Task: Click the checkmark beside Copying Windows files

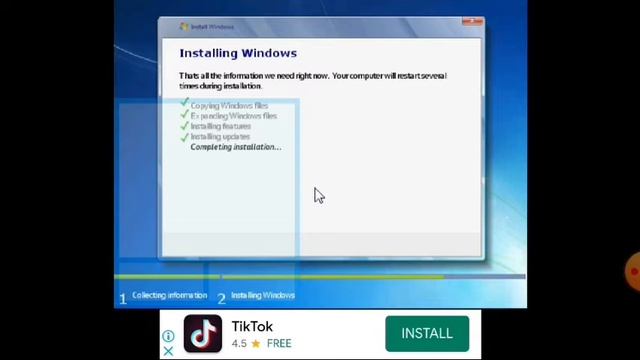Action: click(184, 102)
